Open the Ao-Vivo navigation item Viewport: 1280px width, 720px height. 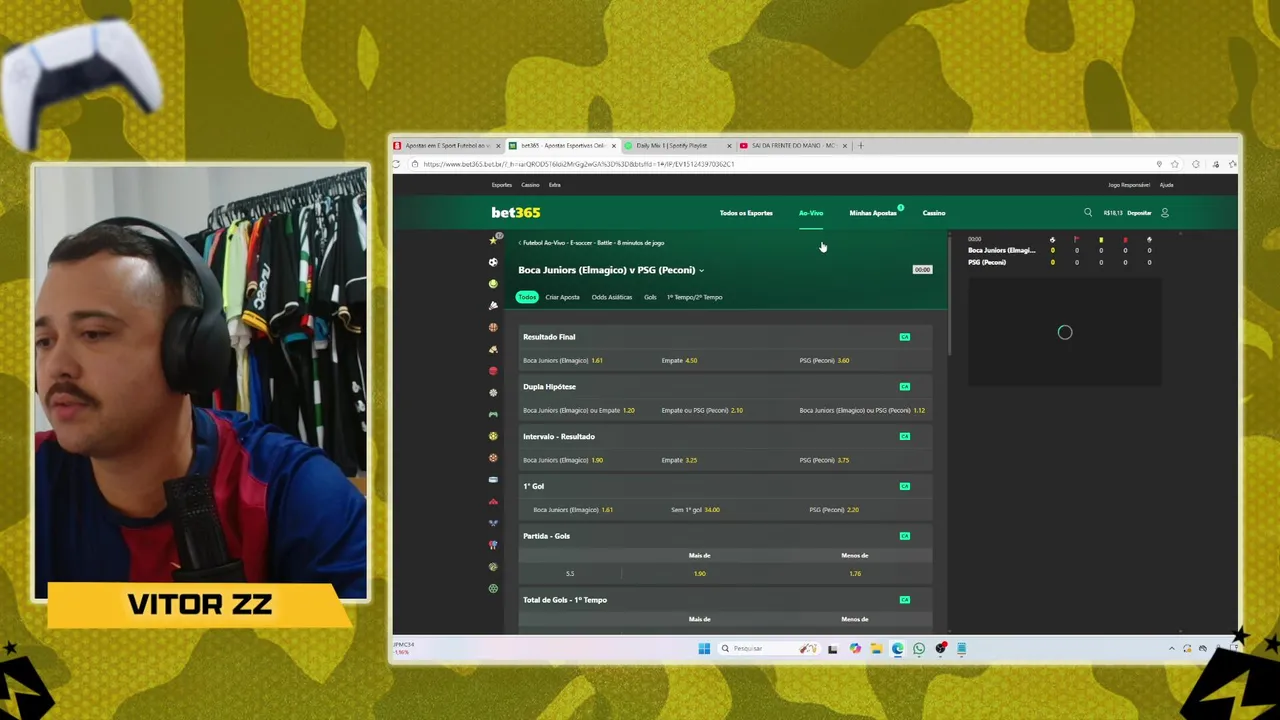(811, 213)
